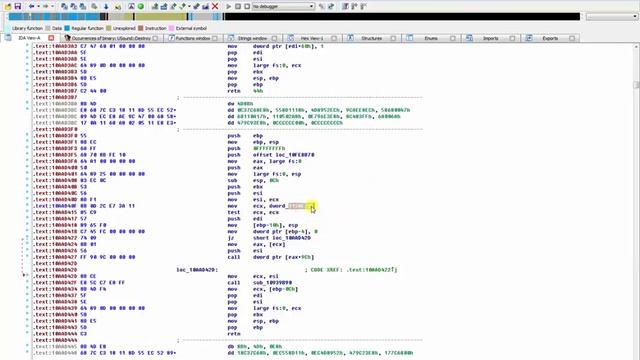Click the text search 'A' icon
The width and height of the screenshot is (640, 360).
[131, 6]
